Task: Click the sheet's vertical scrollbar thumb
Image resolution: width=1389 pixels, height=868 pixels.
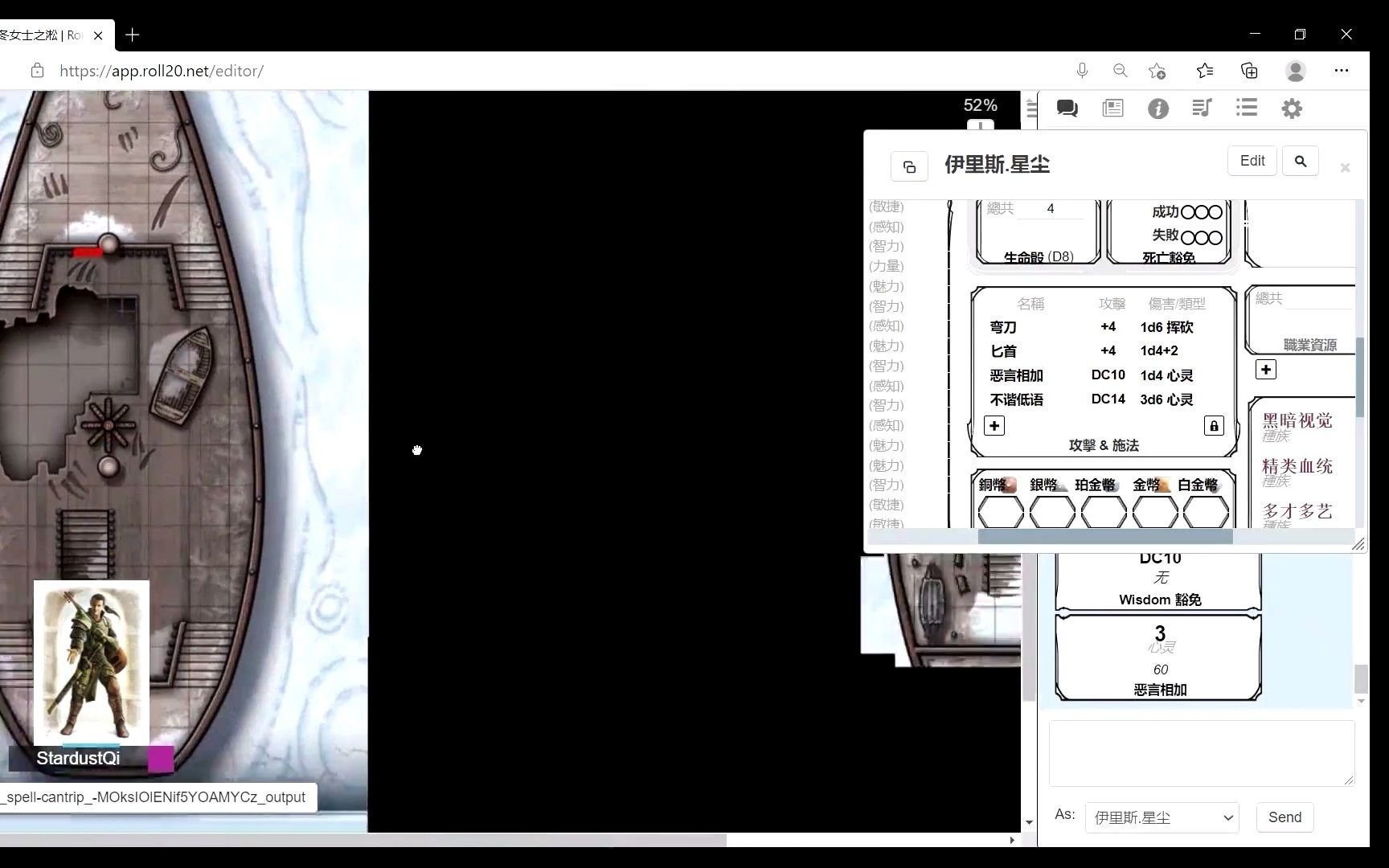Action: (1360, 377)
